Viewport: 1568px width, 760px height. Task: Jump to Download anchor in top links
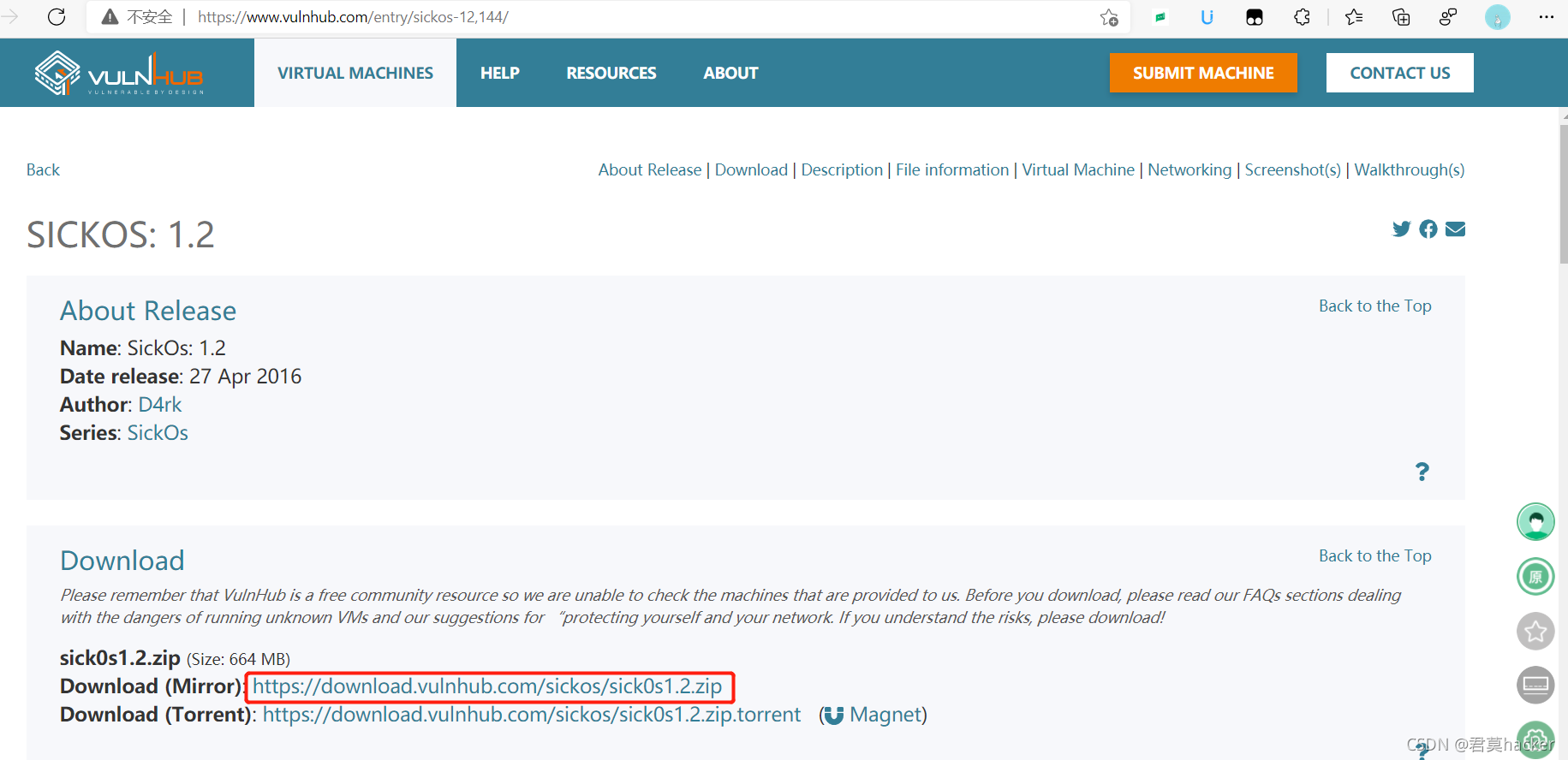[x=751, y=169]
